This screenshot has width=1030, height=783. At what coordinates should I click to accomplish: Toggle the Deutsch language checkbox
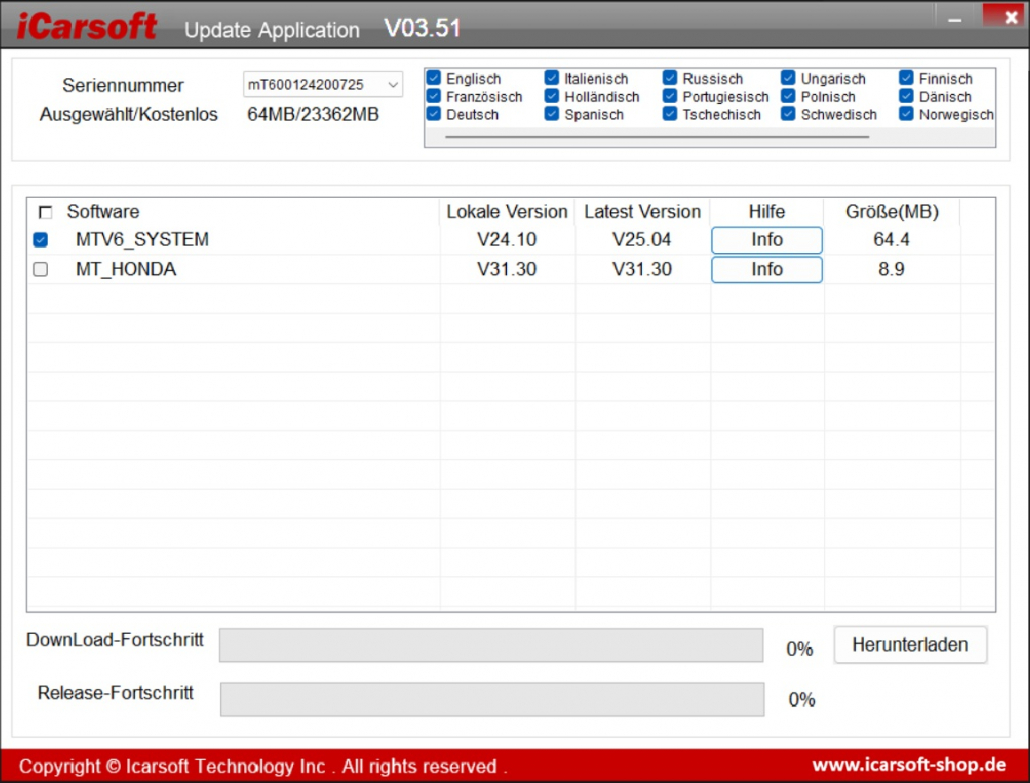[x=434, y=114]
